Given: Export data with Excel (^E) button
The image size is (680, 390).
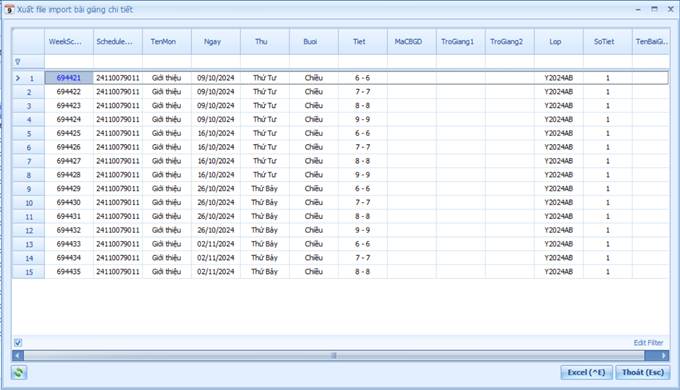Looking at the screenshot, I should (x=586, y=372).
